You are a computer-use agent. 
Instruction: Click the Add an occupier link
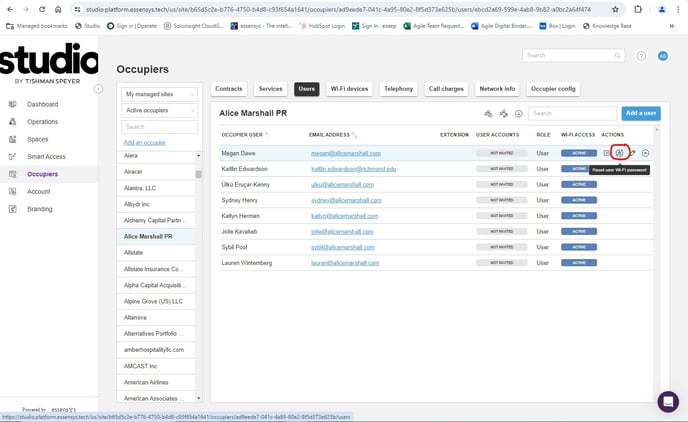click(145, 143)
